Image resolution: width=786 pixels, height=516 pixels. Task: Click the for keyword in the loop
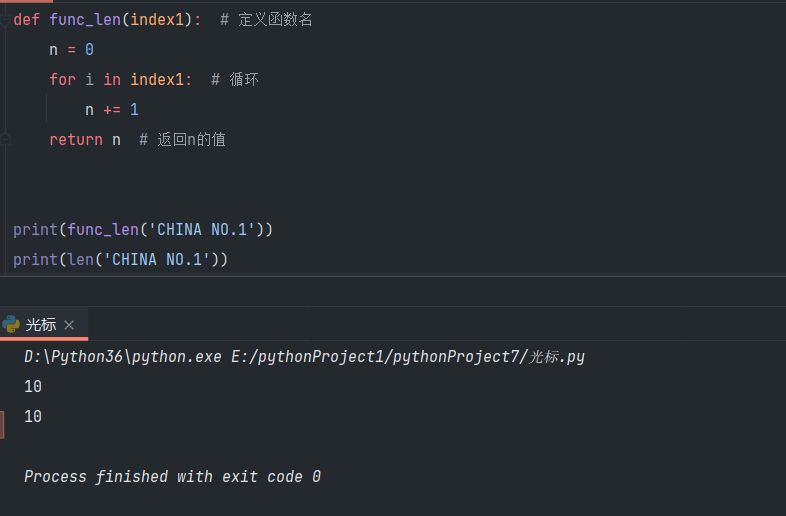(62, 80)
